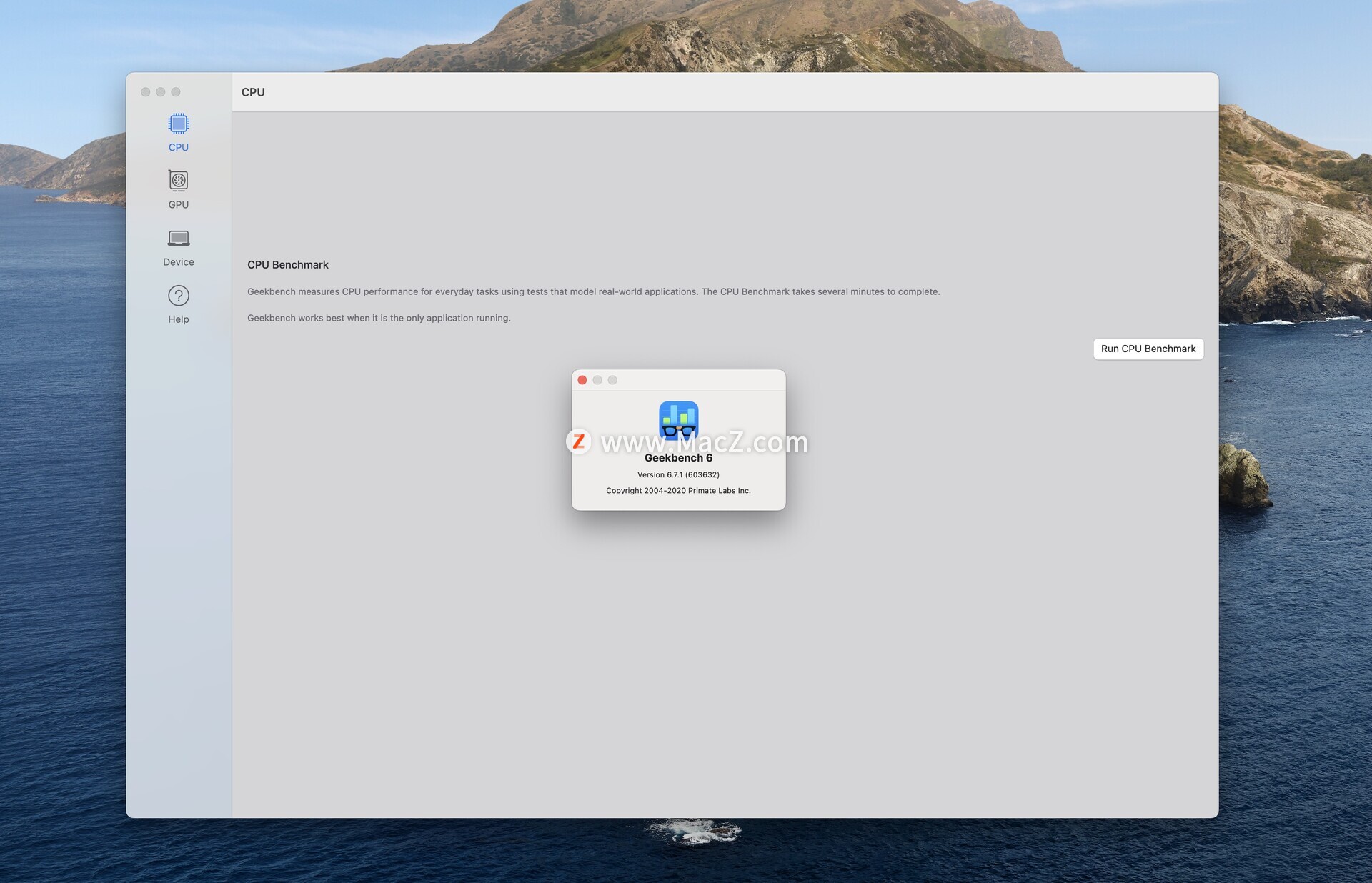Viewport: 1372px width, 883px height.
Task: Click the Geekbench 6 app icon in About dialog
Action: point(678,421)
